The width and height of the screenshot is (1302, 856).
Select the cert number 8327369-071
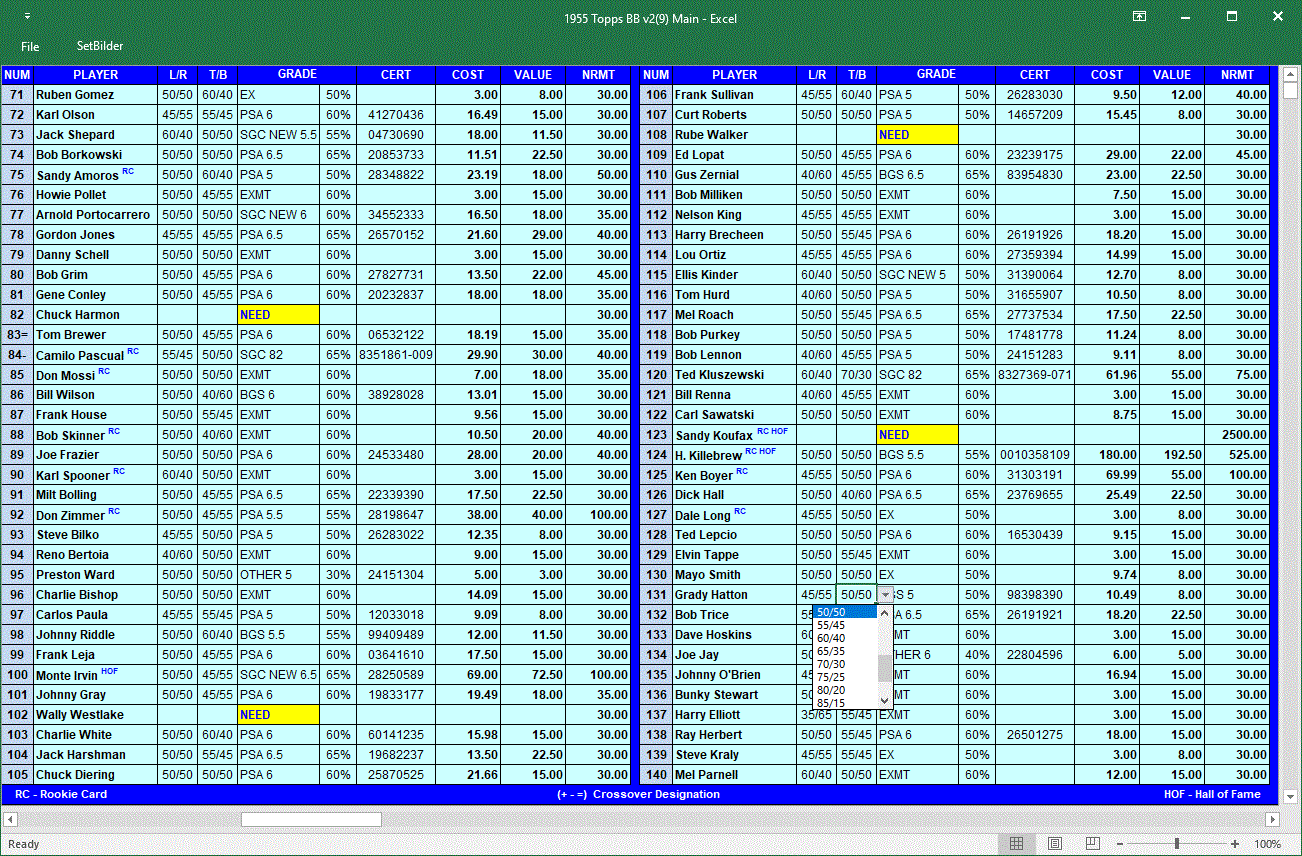click(1035, 375)
